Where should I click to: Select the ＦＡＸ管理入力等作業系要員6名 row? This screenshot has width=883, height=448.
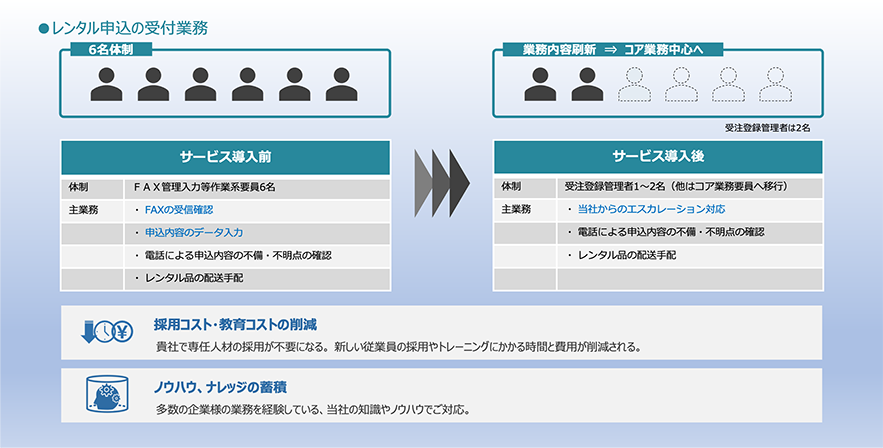point(203,187)
